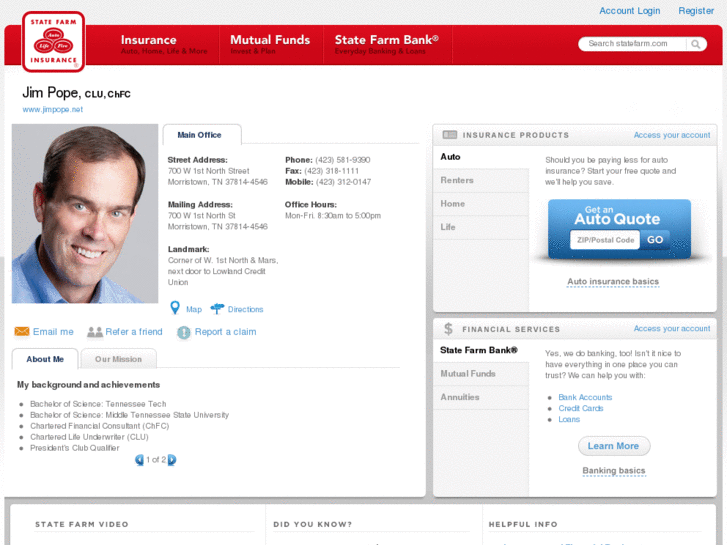727x545 pixels.
Task: Click the refer a friend people icon
Action: click(x=95, y=332)
